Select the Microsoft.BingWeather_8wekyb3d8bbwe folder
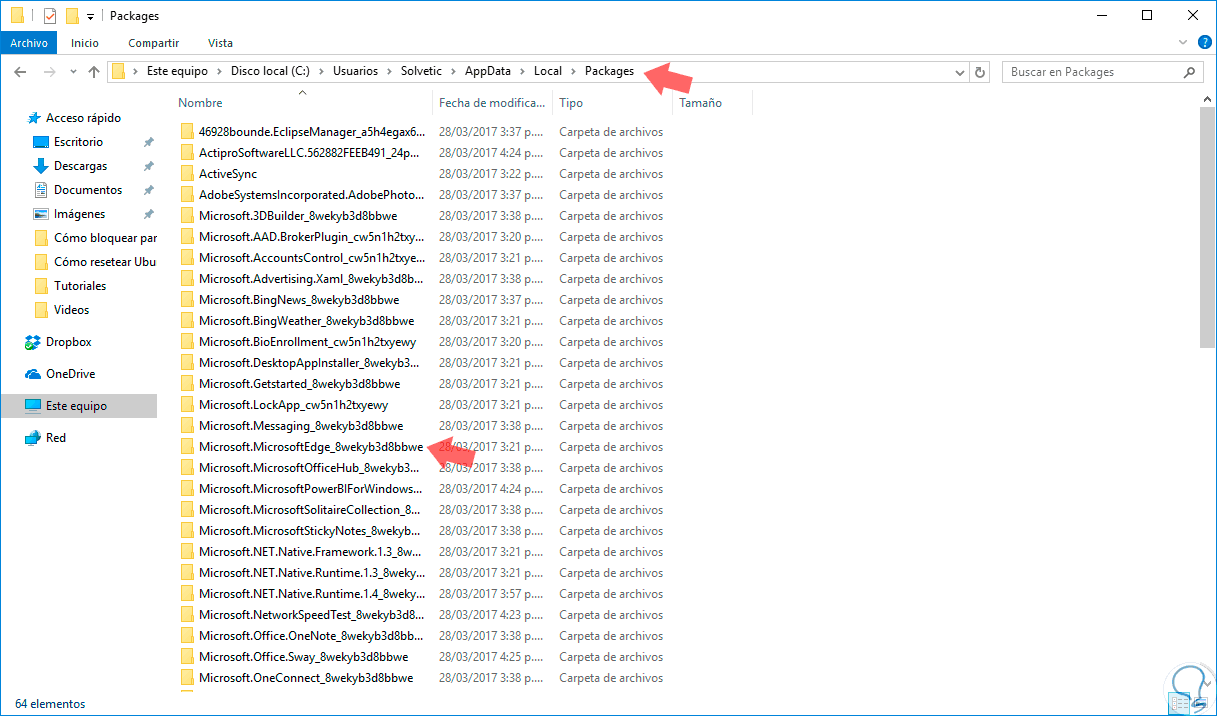Viewport: 1217px width, 716px height. pyautogui.click(x=306, y=321)
